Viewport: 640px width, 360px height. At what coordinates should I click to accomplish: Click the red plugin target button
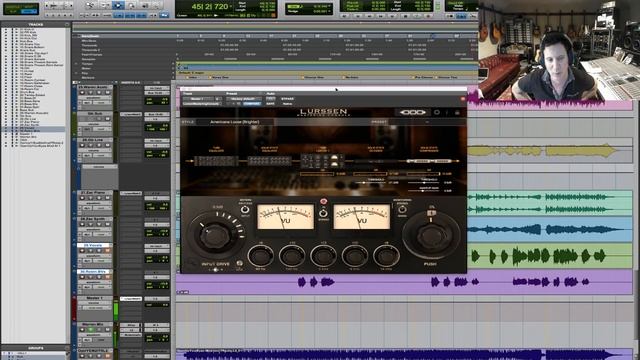(x=462, y=99)
